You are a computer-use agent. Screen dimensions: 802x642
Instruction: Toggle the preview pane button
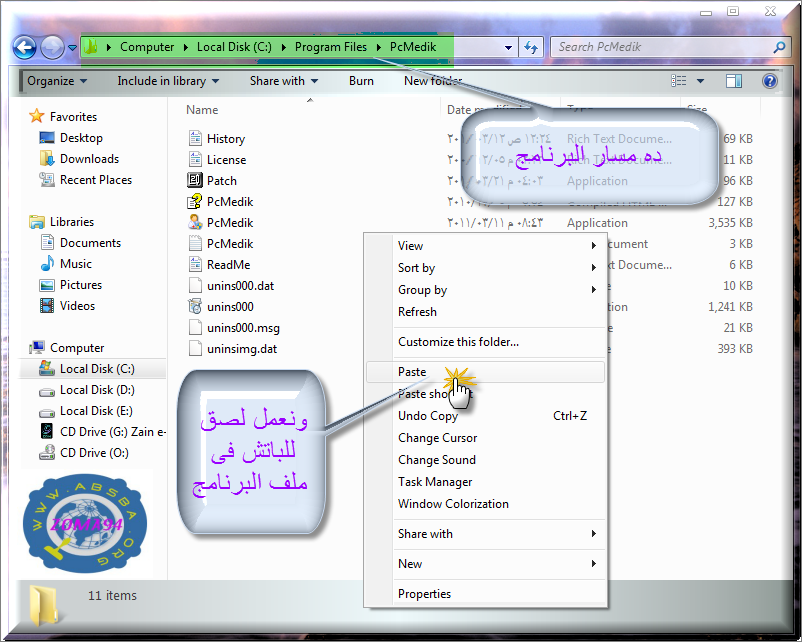point(733,81)
